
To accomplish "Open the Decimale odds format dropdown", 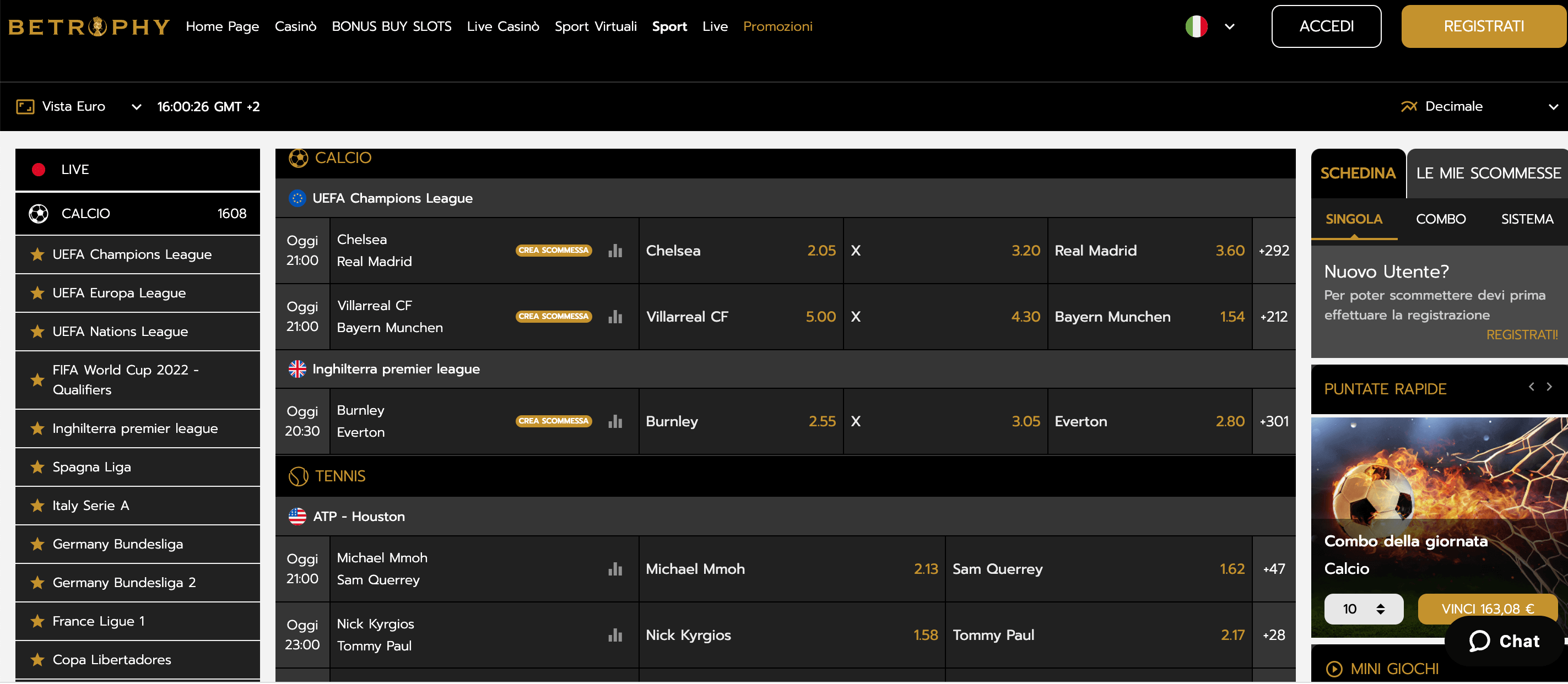I will 1479,106.
